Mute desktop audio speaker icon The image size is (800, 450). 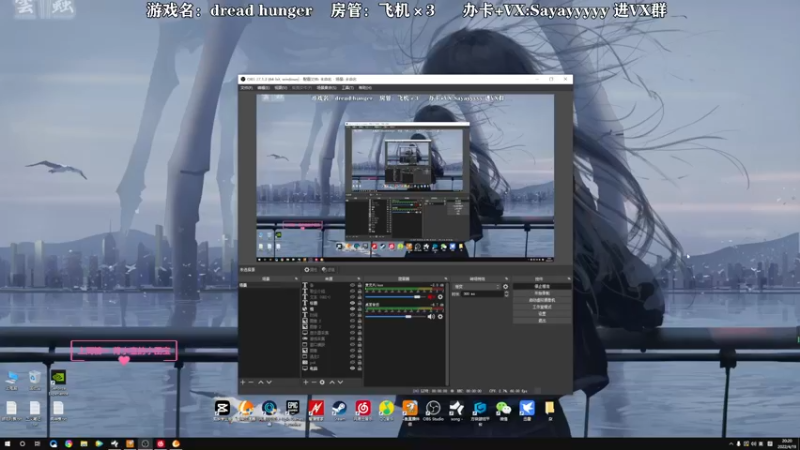click(x=431, y=317)
